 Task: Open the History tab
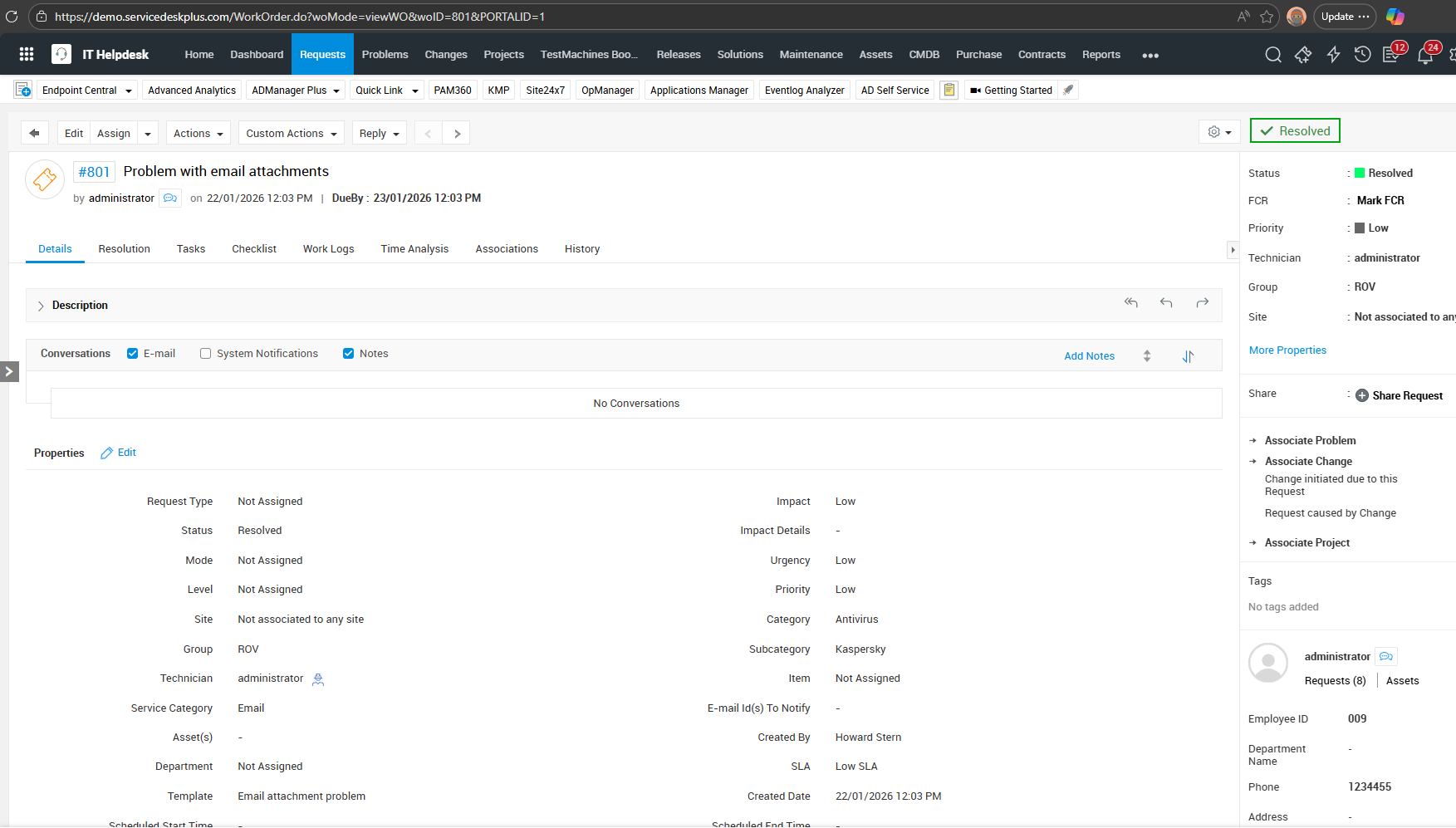click(582, 249)
